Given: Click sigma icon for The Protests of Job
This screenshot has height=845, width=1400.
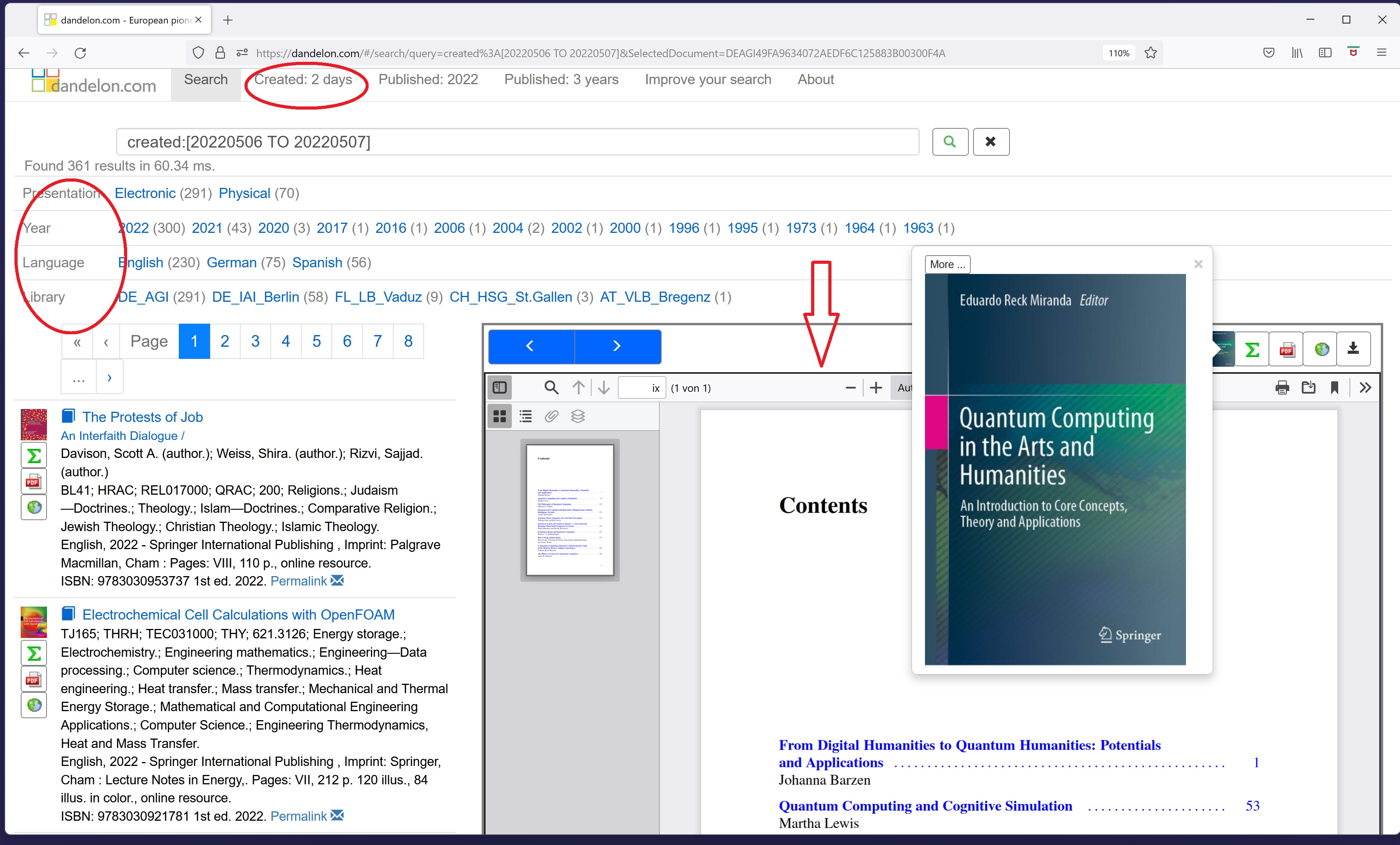Looking at the screenshot, I should point(34,456).
